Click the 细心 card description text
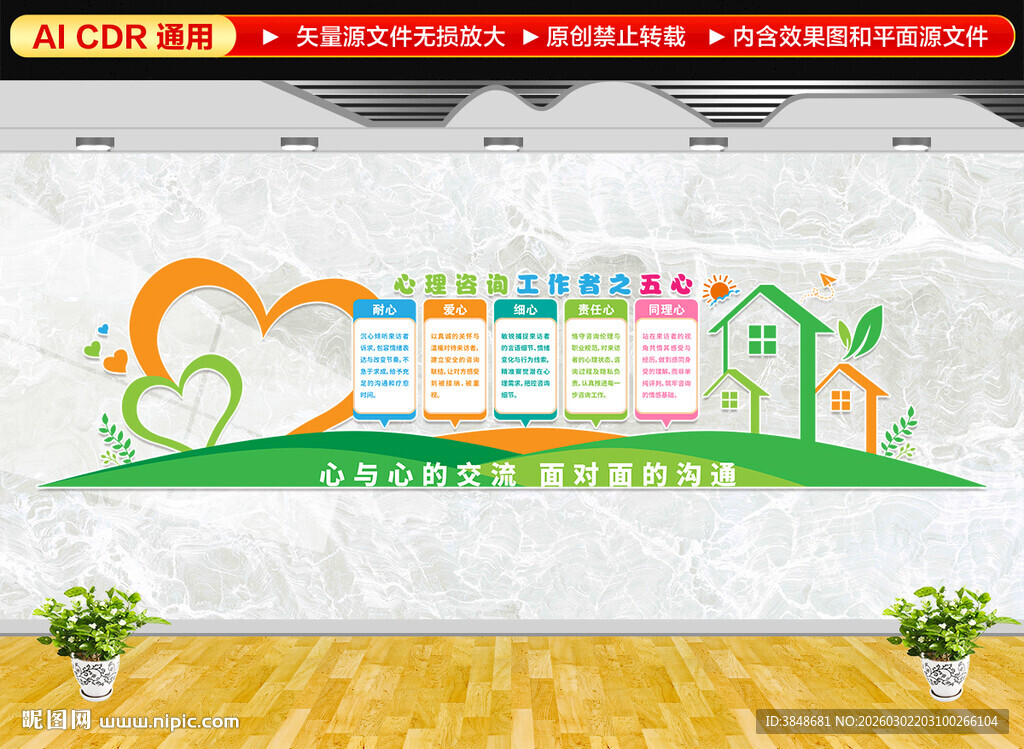1024x749 pixels. [526, 365]
